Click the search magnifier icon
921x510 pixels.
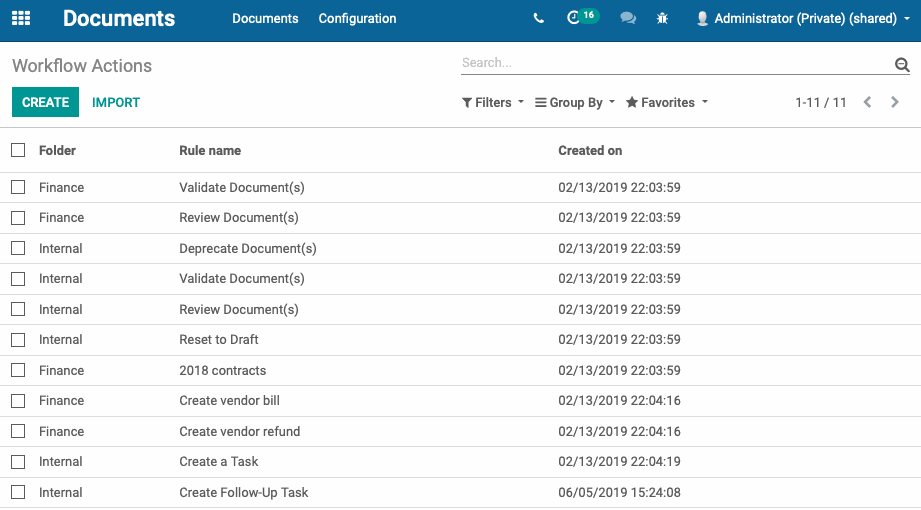coord(902,64)
